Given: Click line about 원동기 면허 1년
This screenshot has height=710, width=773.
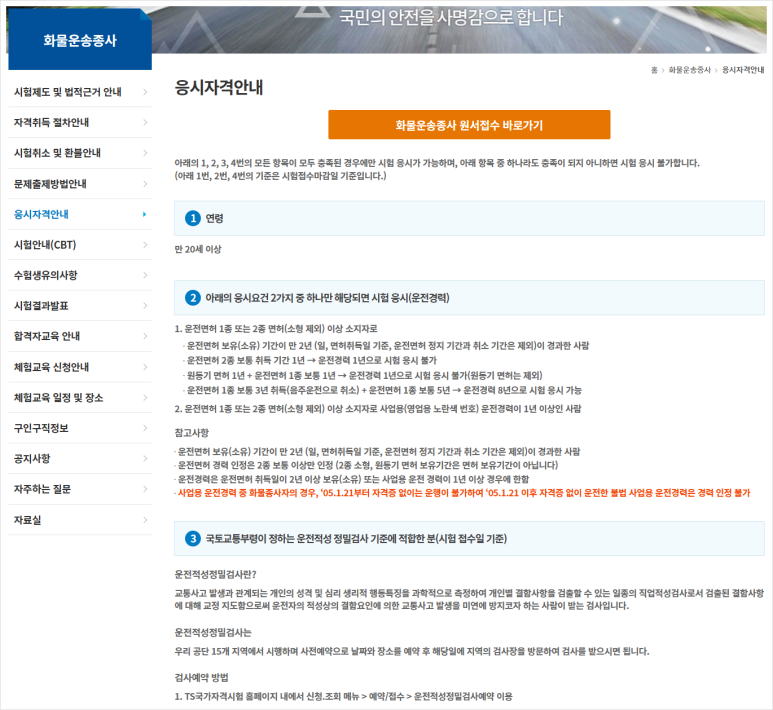Looking at the screenshot, I should (x=363, y=376).
